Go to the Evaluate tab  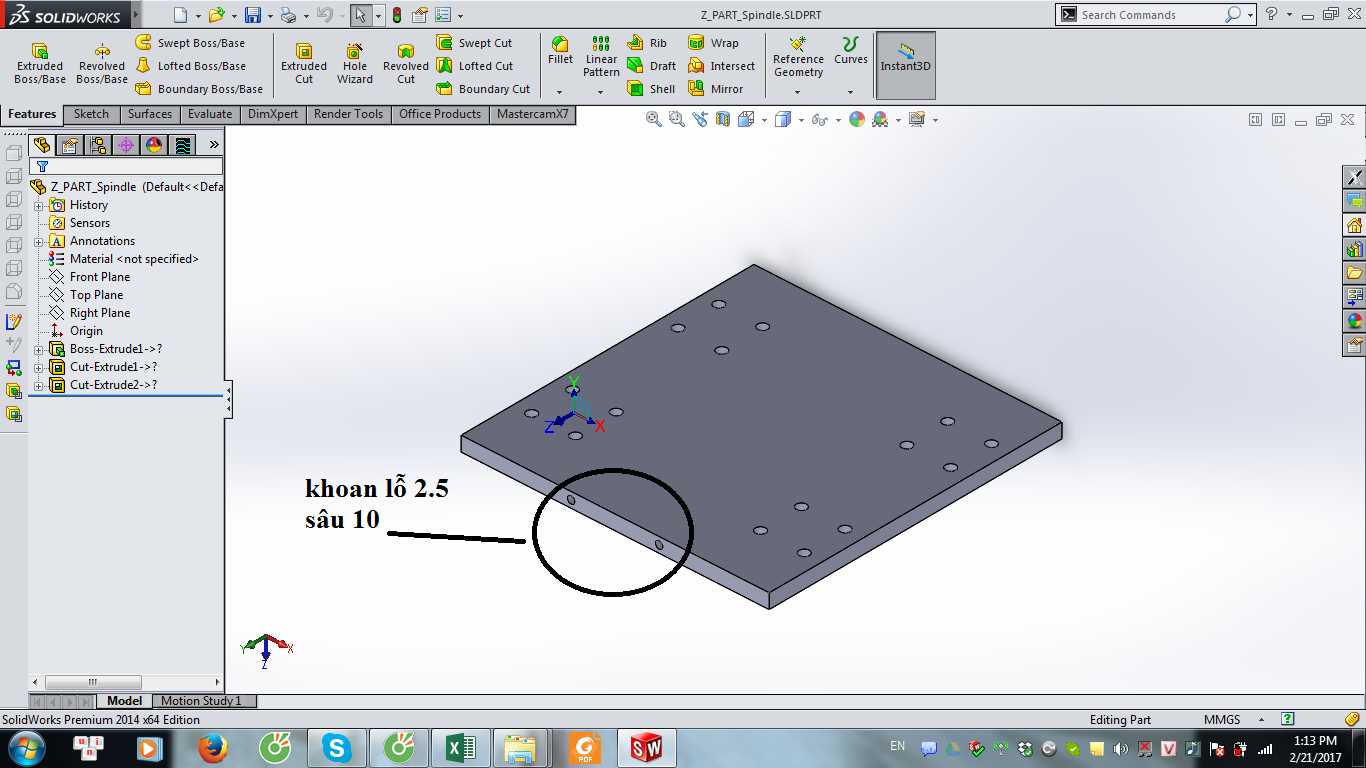coord(210,114)
